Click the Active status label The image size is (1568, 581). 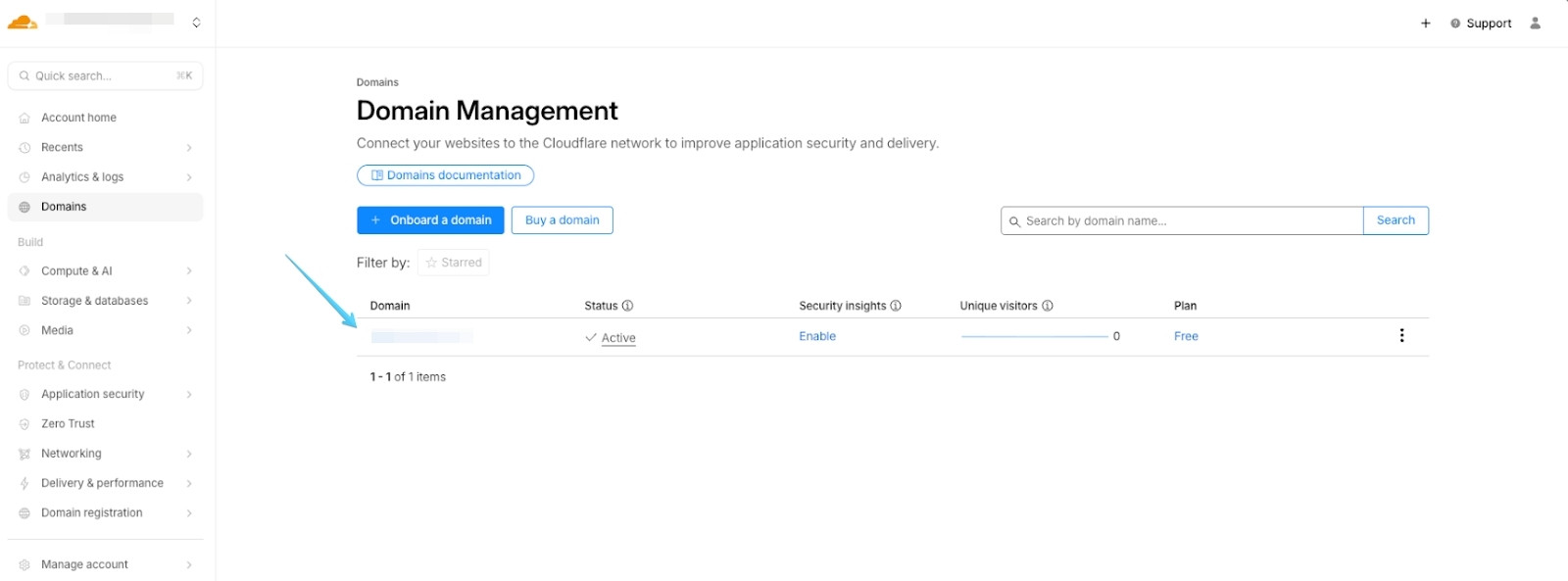click(618, 338)
